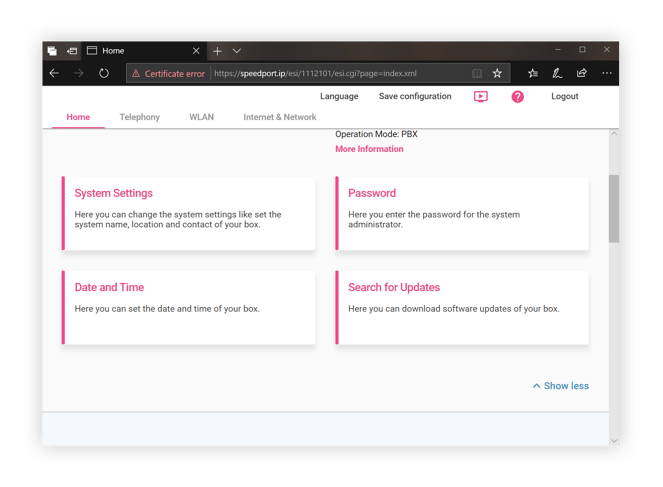
Task: Expand the tab preview chevron
Action: [x=237, y=50]
